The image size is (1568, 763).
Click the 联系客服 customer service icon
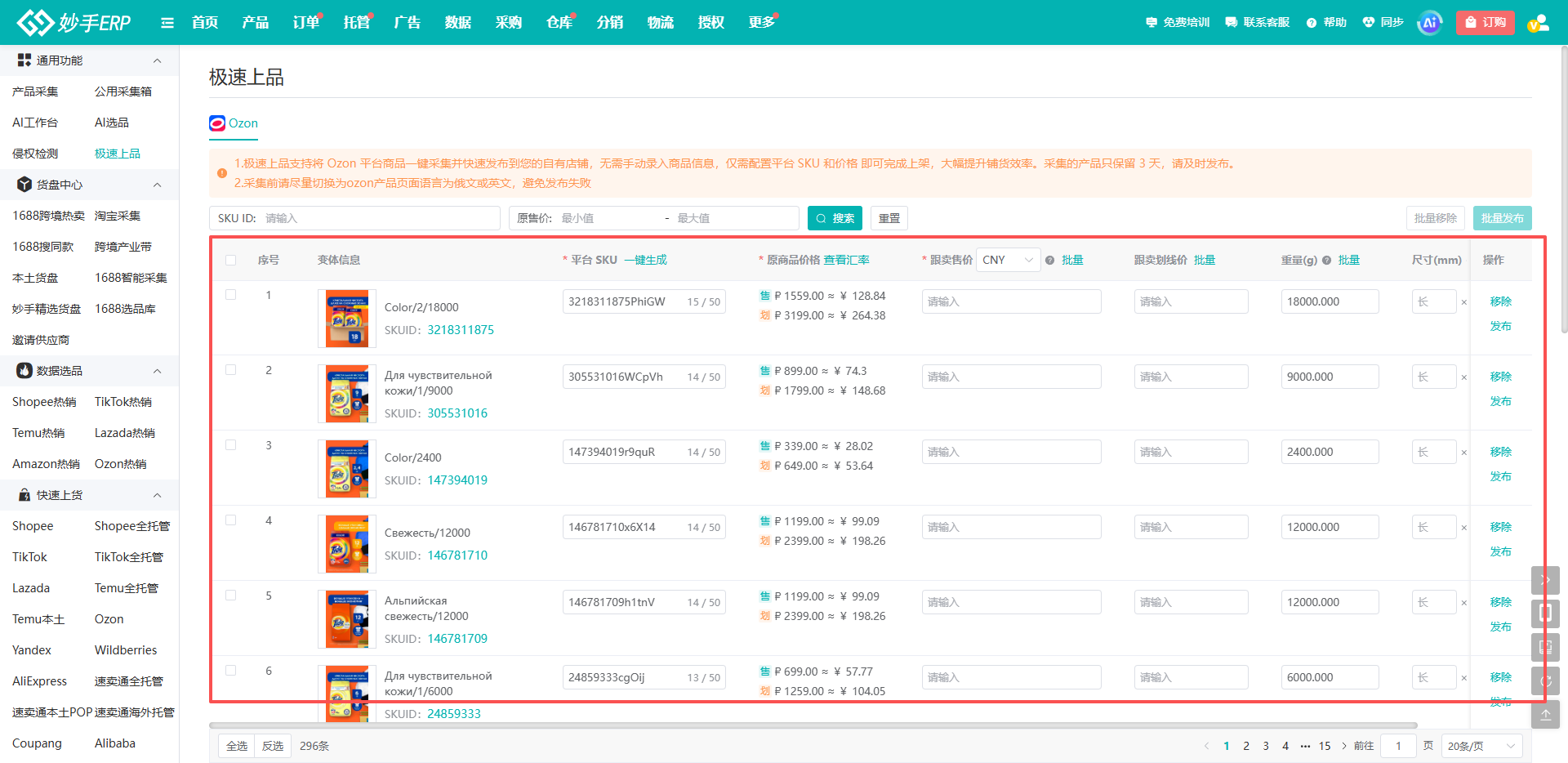pyautogui.click(x=1232, y=23)
